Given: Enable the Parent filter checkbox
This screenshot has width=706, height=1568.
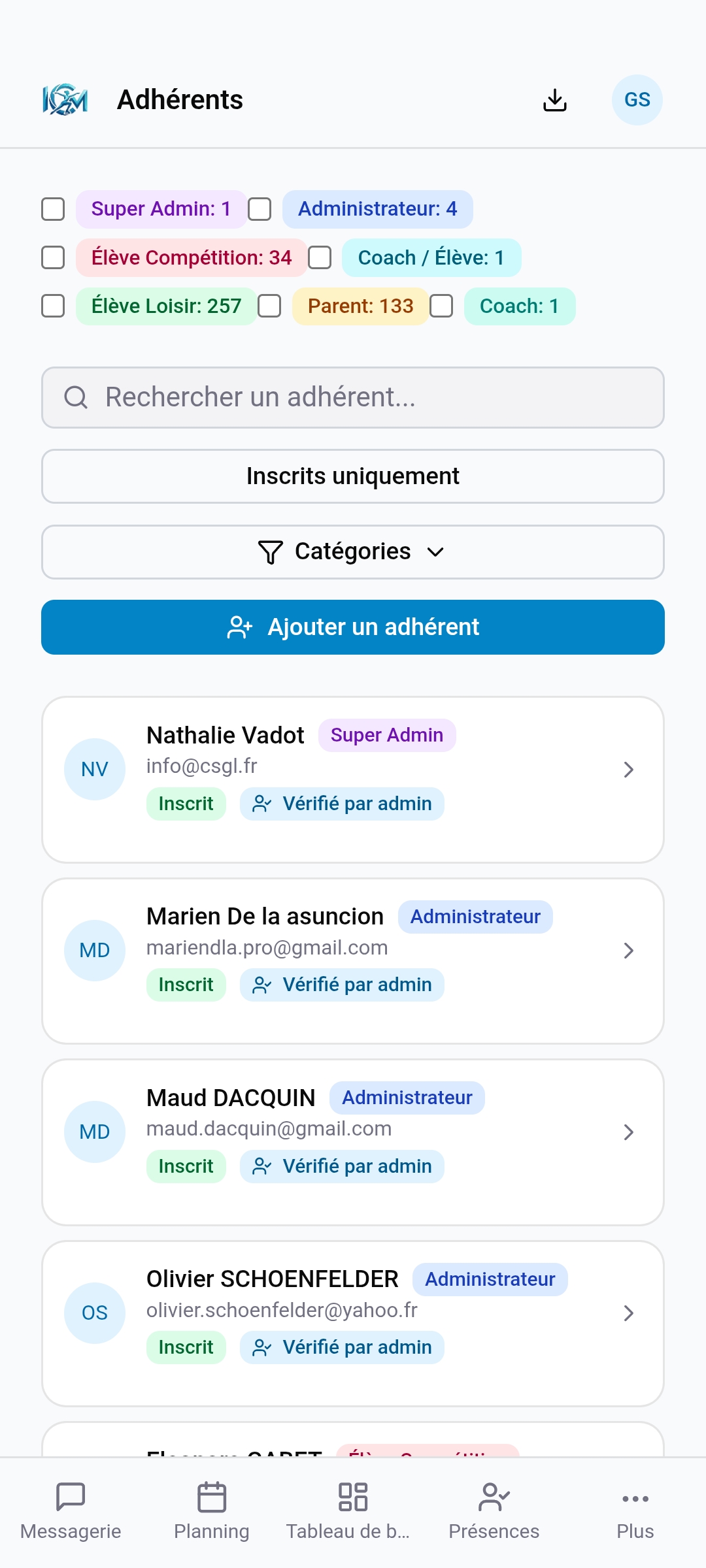Looking at the screenshot, I should pyautogui.click(x=269, y=306).
